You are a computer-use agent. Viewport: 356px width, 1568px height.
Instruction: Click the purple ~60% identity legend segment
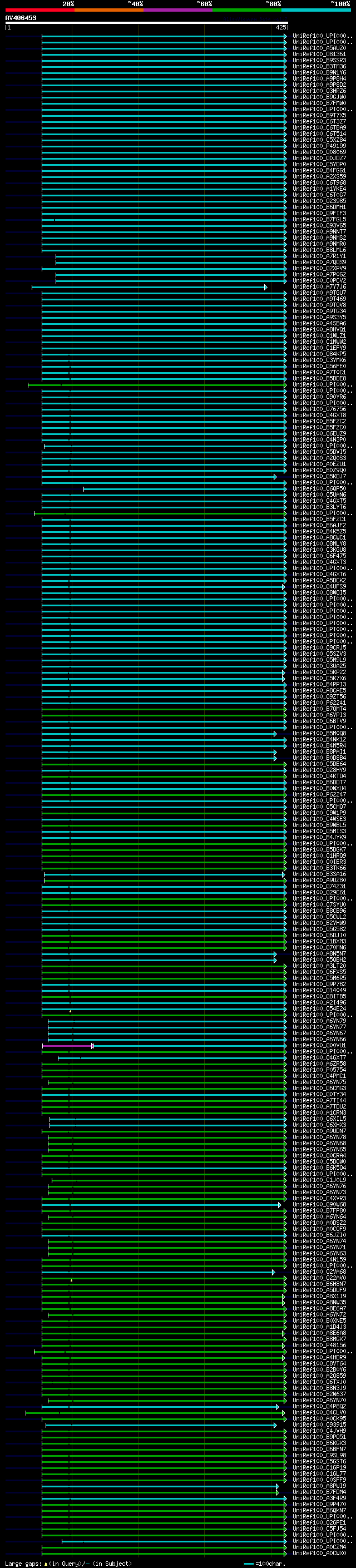coord(177,10)
